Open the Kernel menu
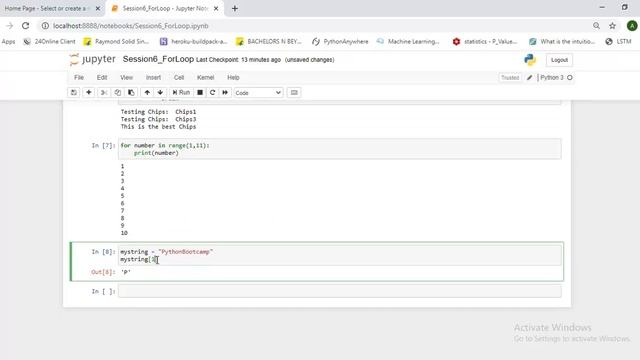This screenshot has width=640, height=360. [206, 78]
